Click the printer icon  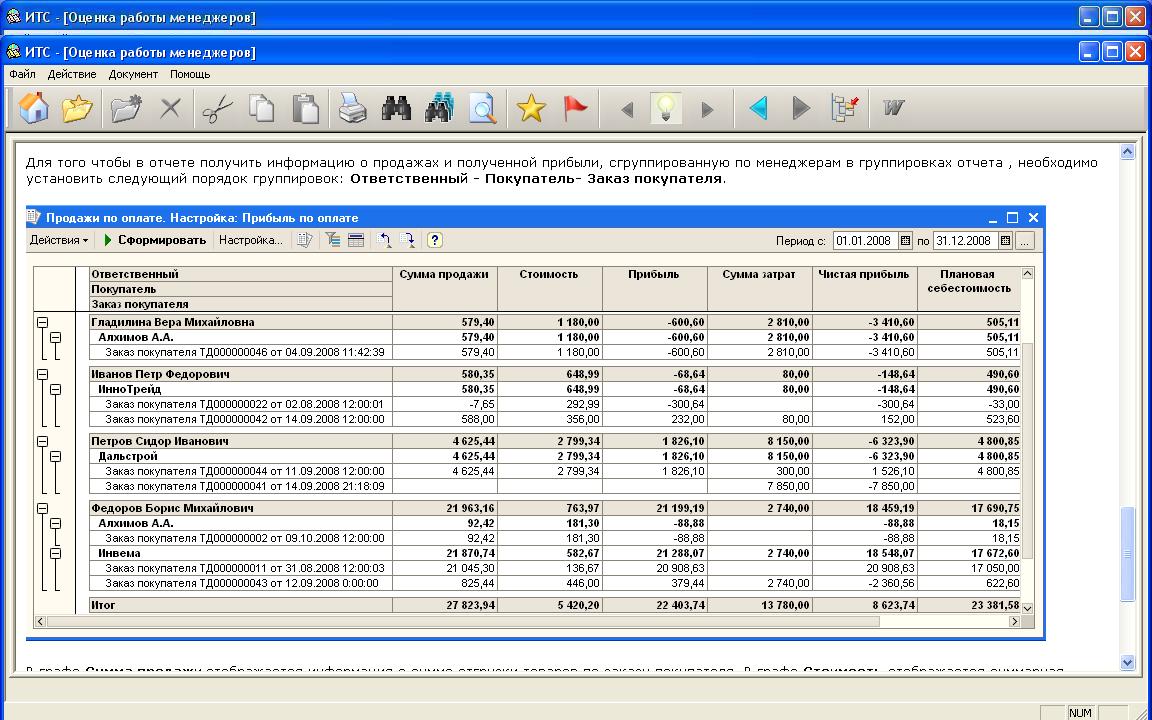pyautogui.click(x=352, y=108)
